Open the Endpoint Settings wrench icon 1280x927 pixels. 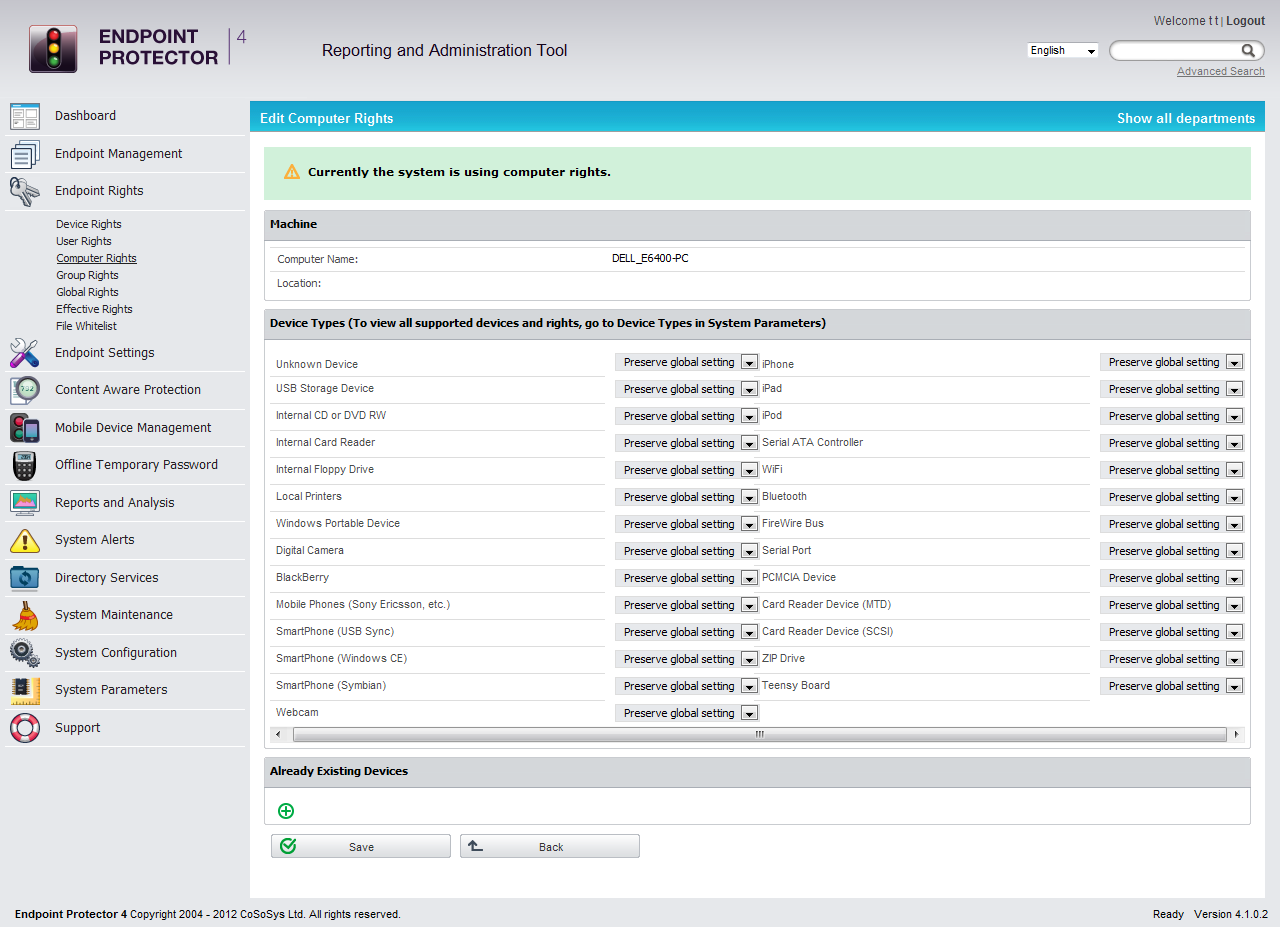coord(25,353)
